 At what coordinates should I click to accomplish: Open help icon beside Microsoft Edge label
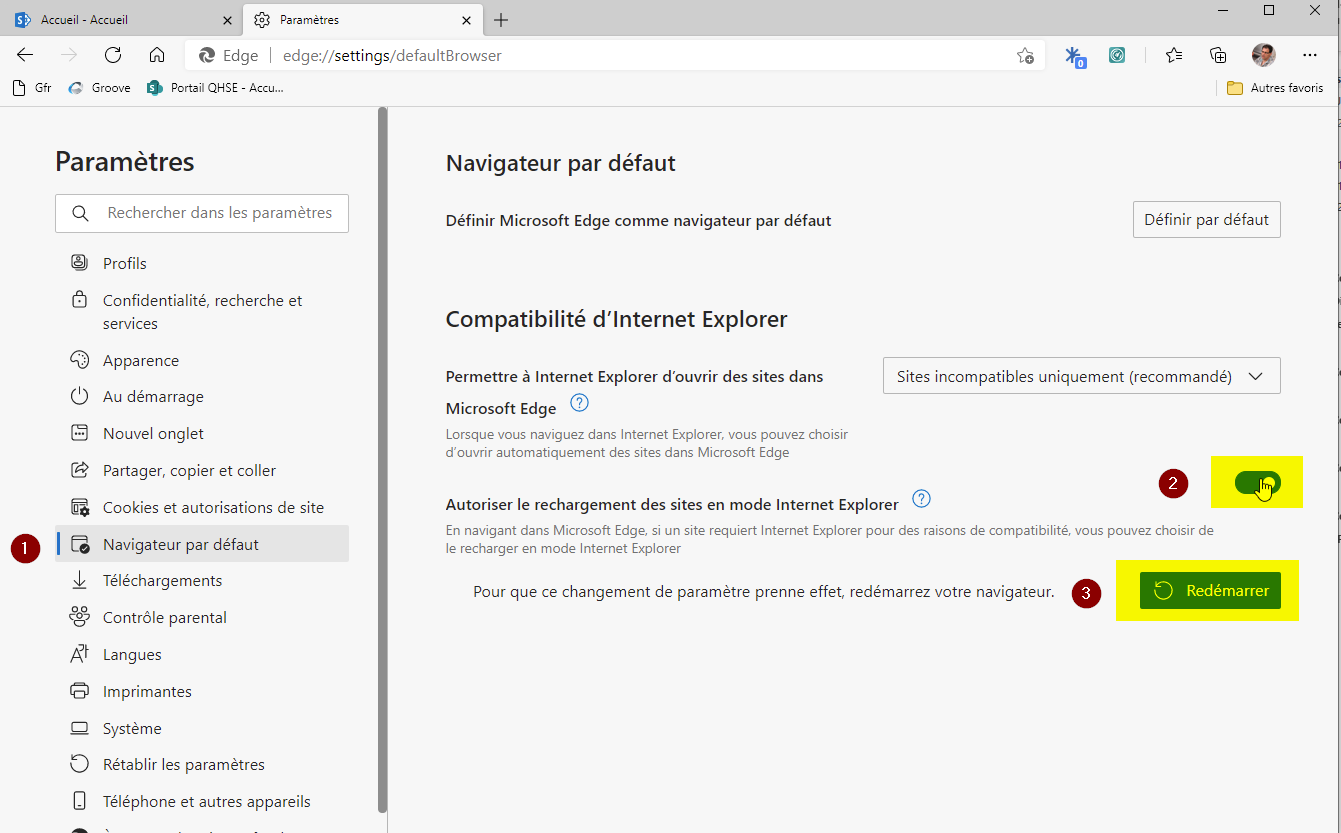[x=579, y=403]
